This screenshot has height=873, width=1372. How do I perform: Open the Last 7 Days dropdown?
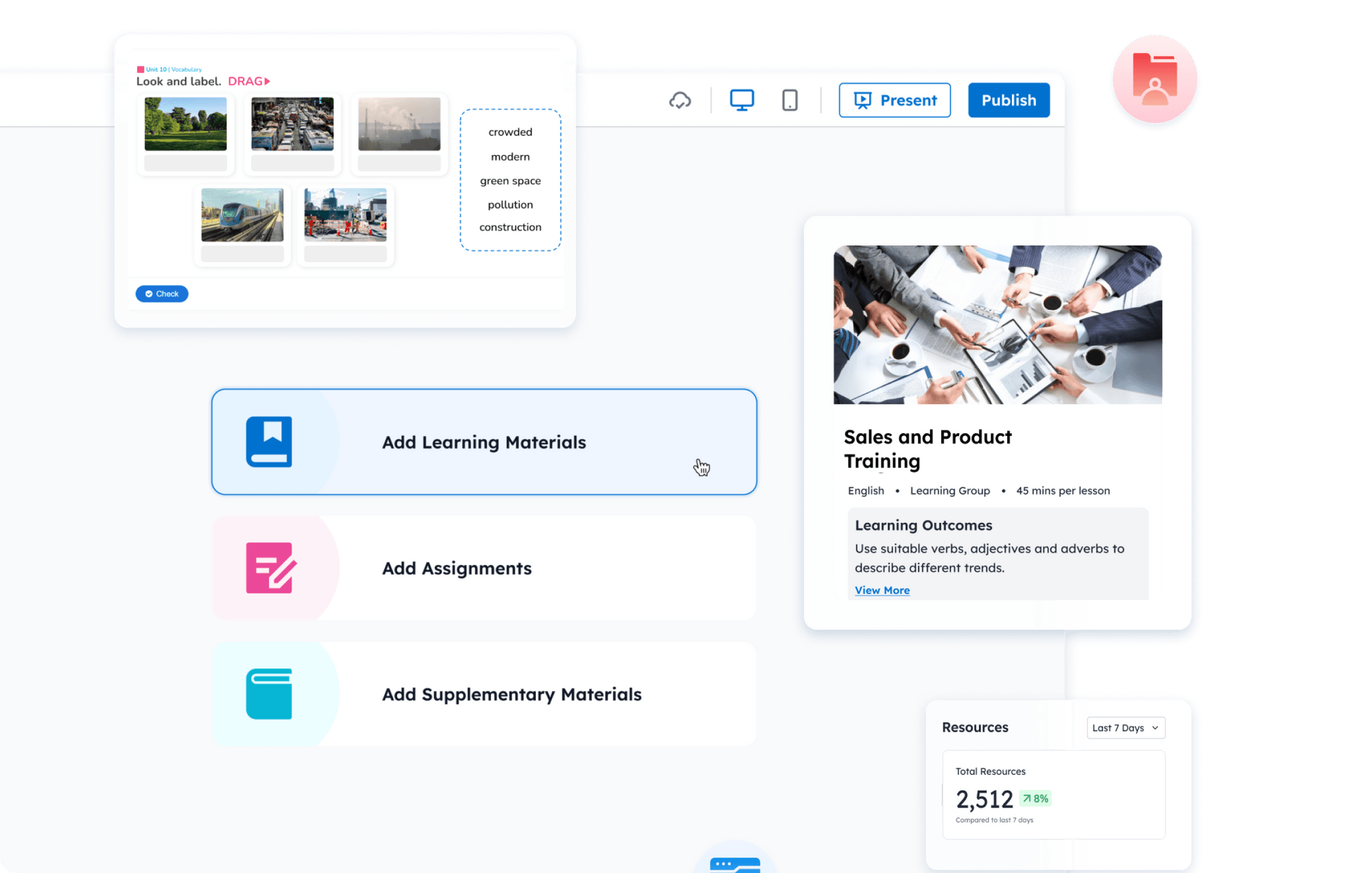[x=1125, y=727]
